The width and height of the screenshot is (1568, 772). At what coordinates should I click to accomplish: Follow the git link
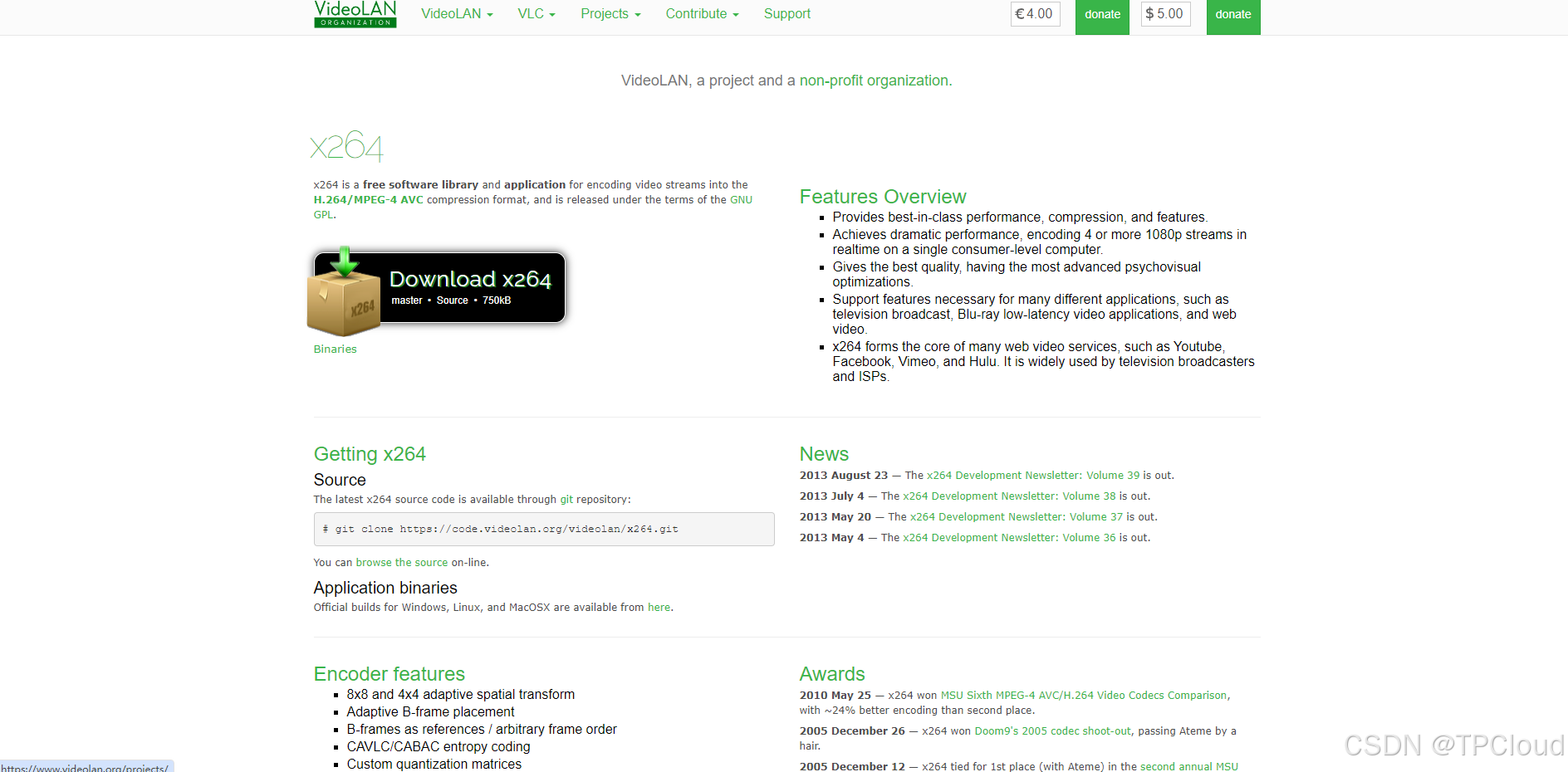click(x=566, y=500)
